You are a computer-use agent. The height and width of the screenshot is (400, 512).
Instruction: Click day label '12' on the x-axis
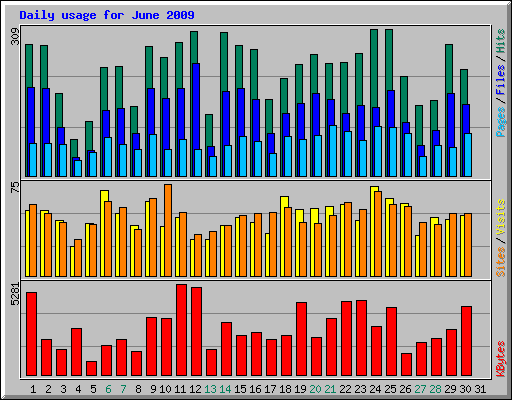pyautogui.click(x=195, y=389)
